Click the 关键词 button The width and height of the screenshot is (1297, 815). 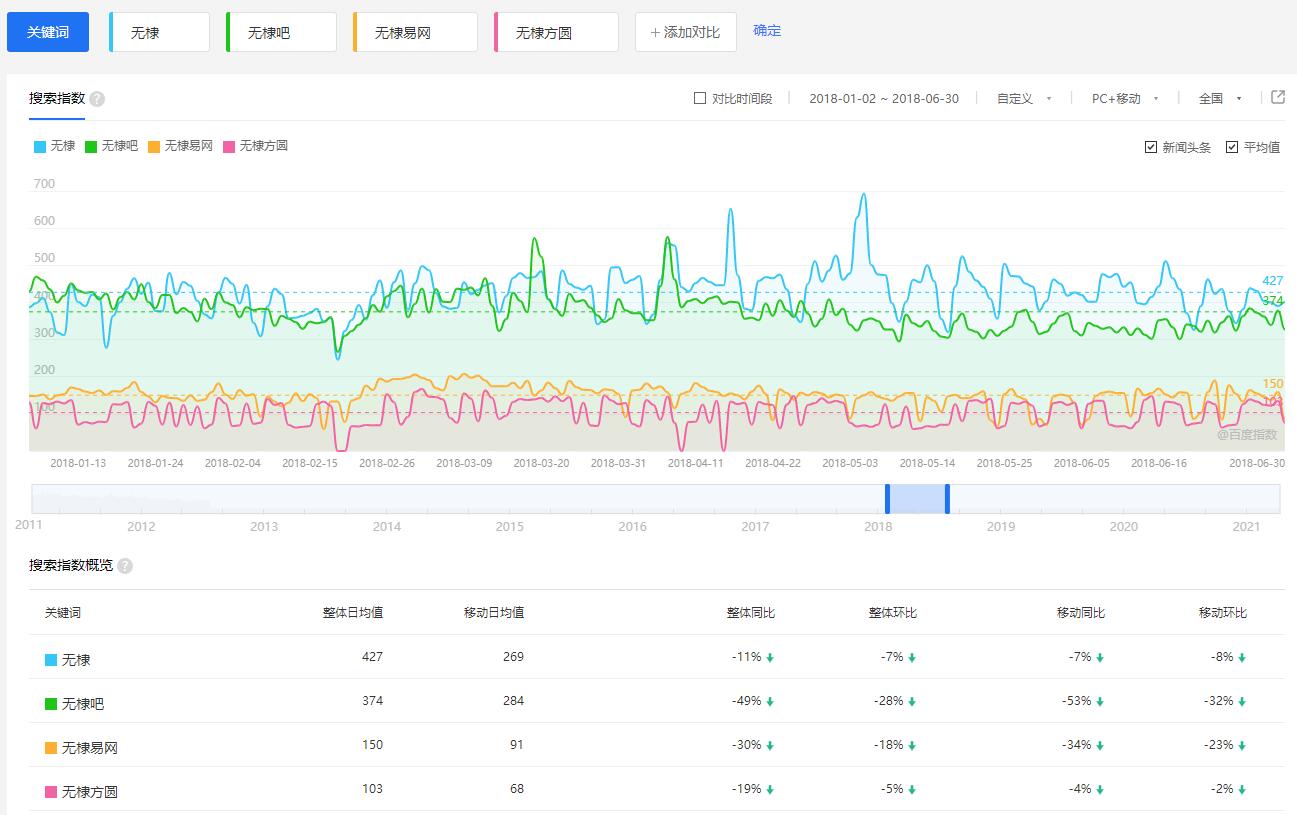pyautogui.click(x=48, y=32)
